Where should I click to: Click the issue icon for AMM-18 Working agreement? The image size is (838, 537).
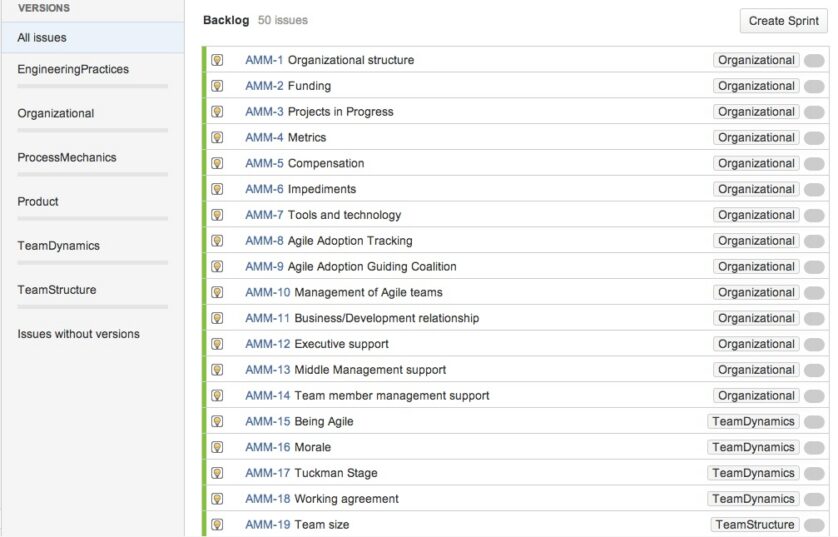tap(217, 499)
